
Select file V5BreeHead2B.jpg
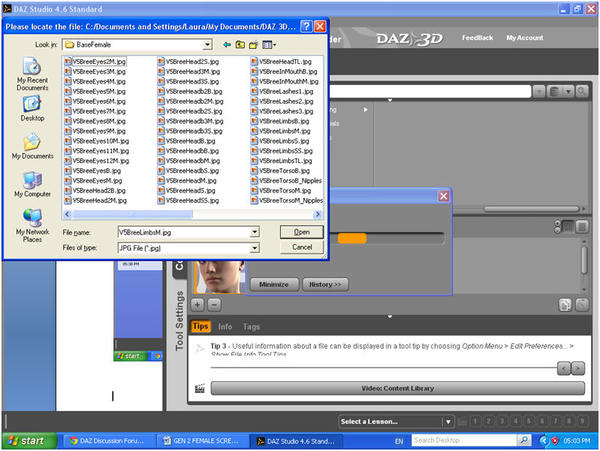(x=95, y=191)
